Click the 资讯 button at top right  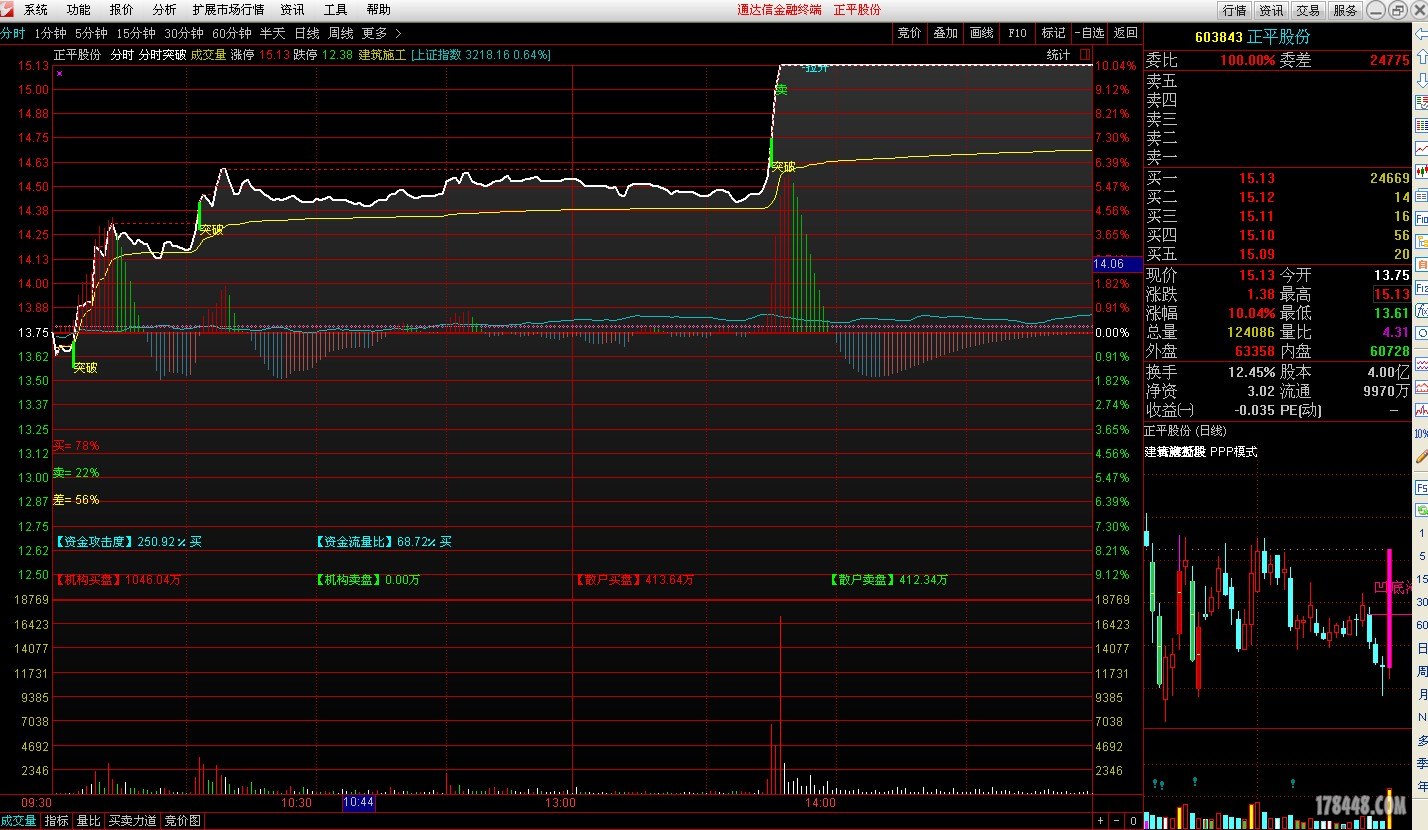tap(1271, 10)
